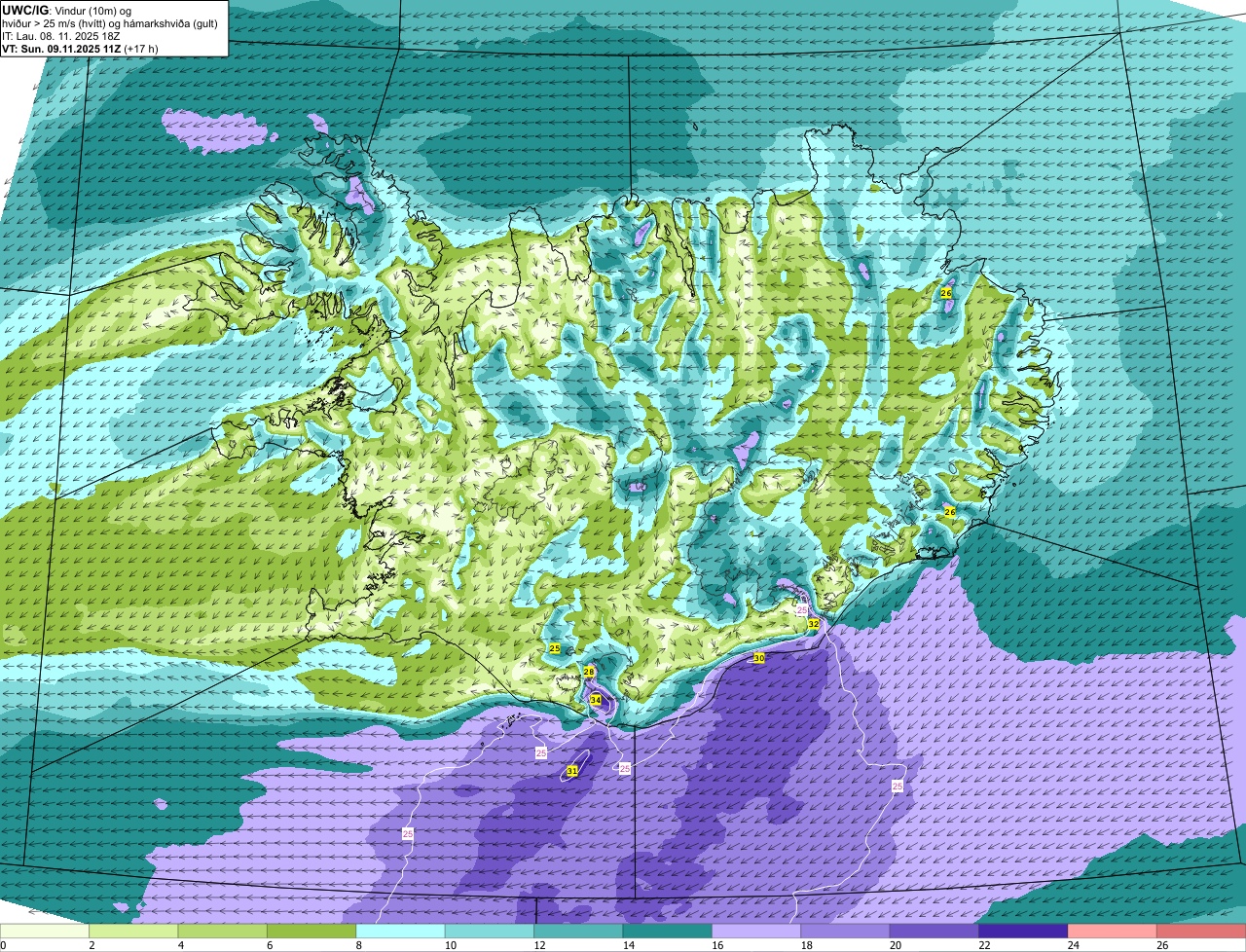
Task: Select the 20–22 m/s violet legend swatch
Action: 934,931
